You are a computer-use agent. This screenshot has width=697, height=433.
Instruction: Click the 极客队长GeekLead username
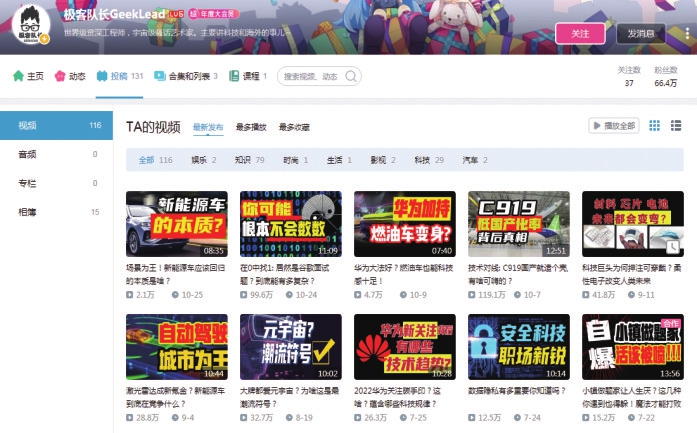pyautogui.click(x=114, y=14)
